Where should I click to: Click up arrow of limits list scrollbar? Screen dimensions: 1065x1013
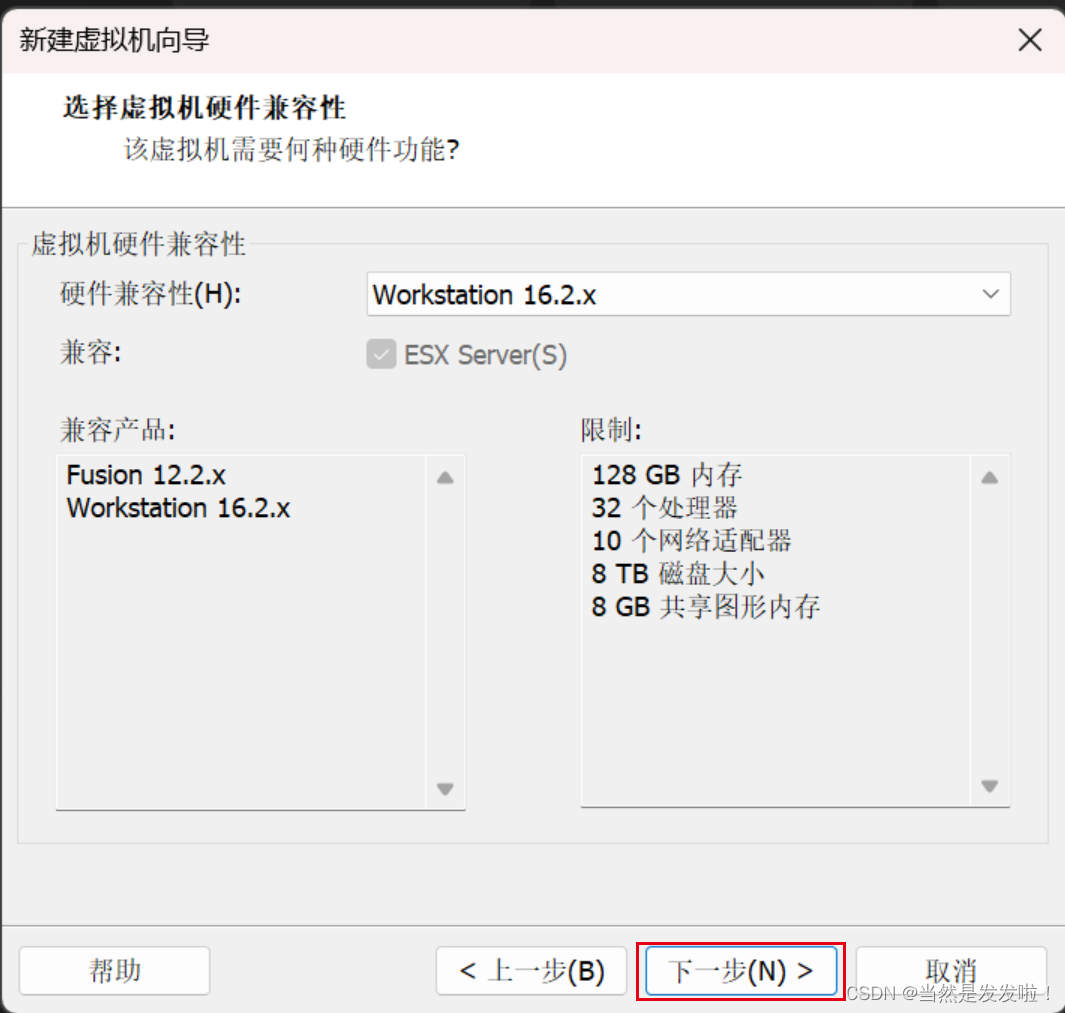coord(990,478)
